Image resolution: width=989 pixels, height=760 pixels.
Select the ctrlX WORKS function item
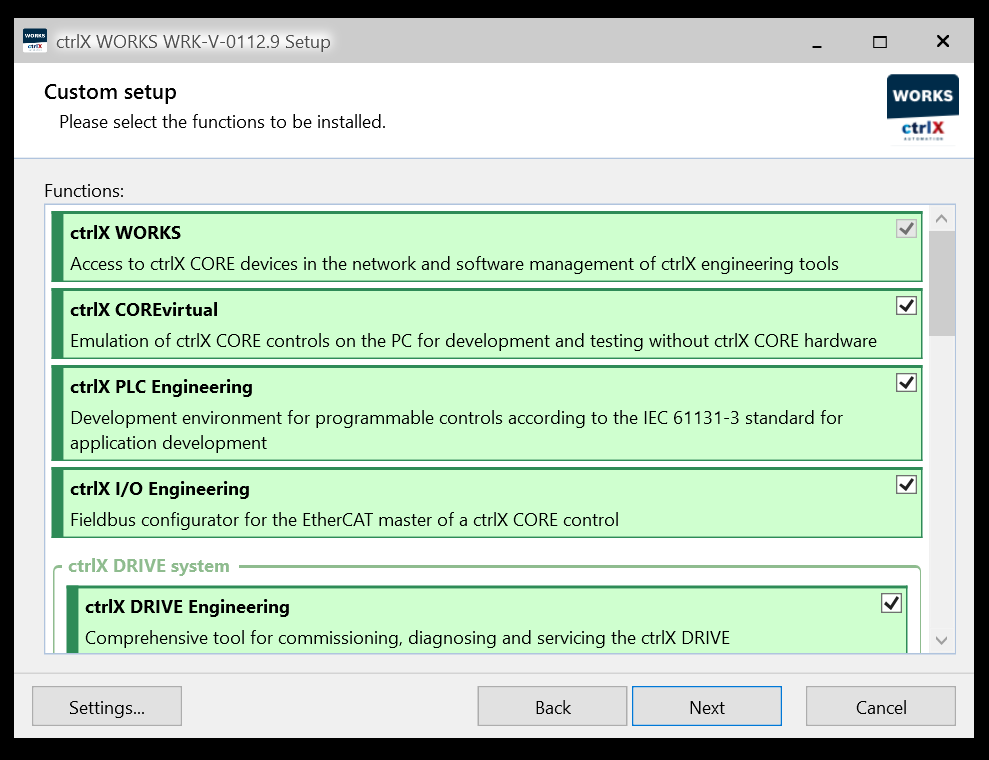[486, 247]
